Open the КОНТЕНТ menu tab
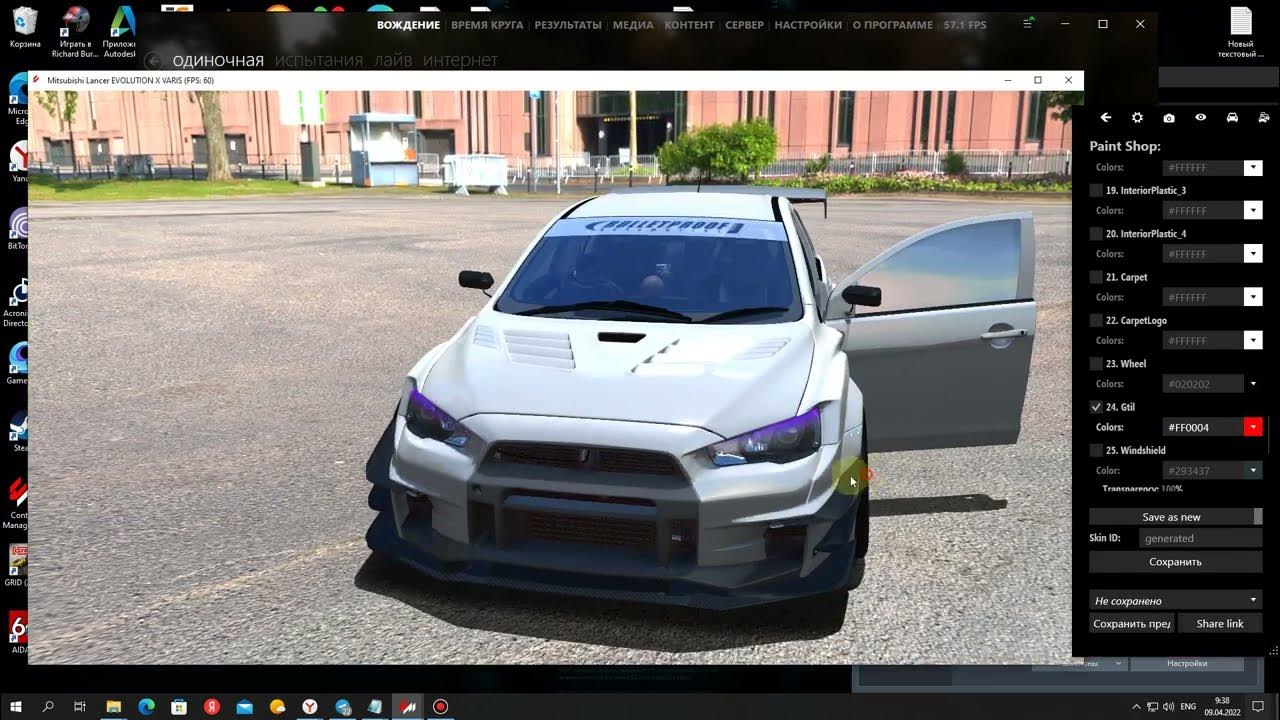This screenshot has width=1280, height=720. pos(689,25)
